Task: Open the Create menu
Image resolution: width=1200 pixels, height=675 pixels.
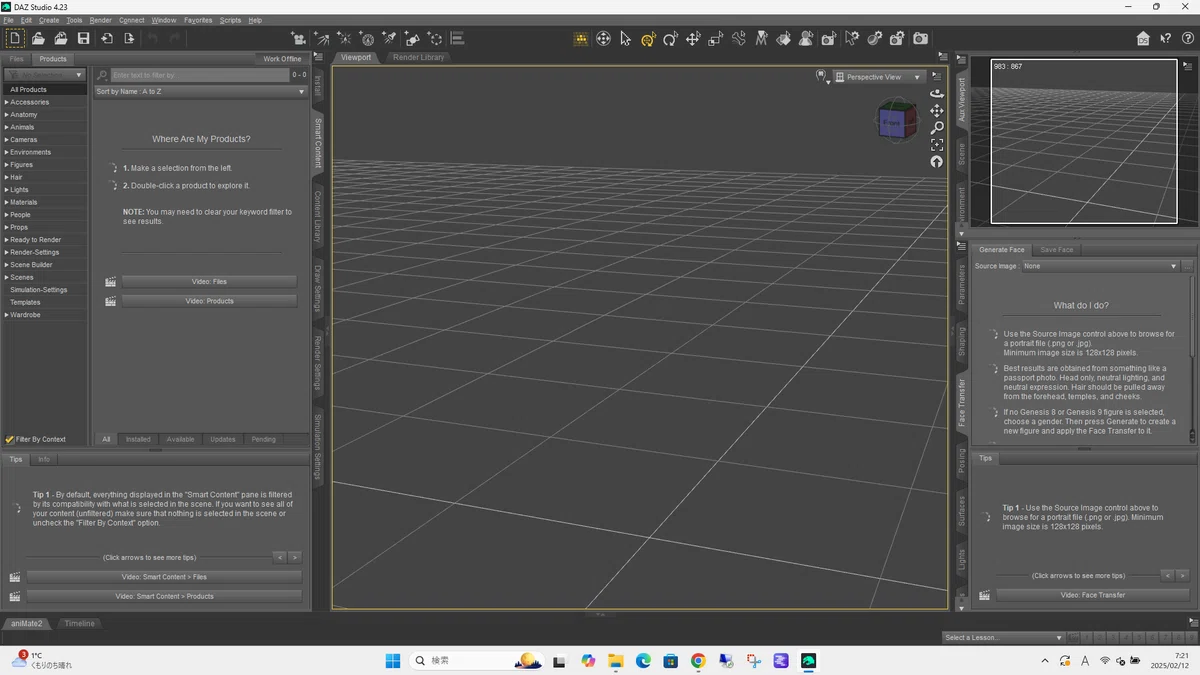Action: [49, 20]
